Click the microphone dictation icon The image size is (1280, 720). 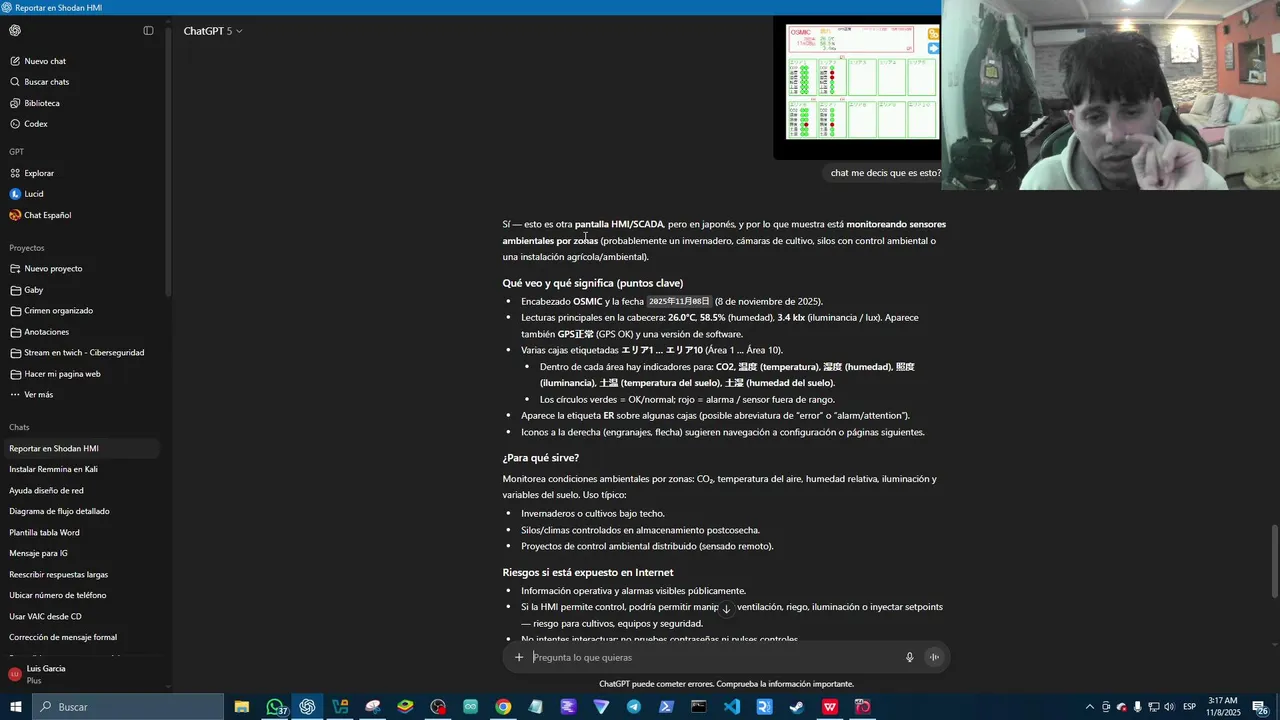tap(910, 657)
